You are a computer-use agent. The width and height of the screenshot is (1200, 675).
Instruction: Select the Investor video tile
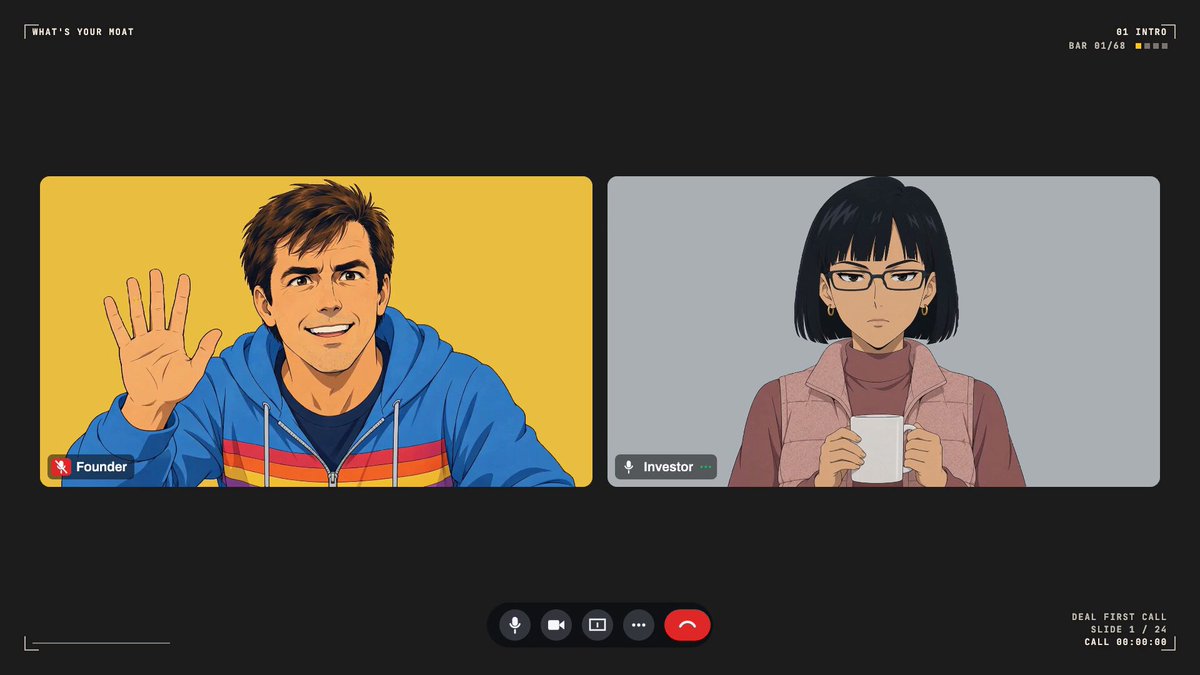click(x=884, y=332)
